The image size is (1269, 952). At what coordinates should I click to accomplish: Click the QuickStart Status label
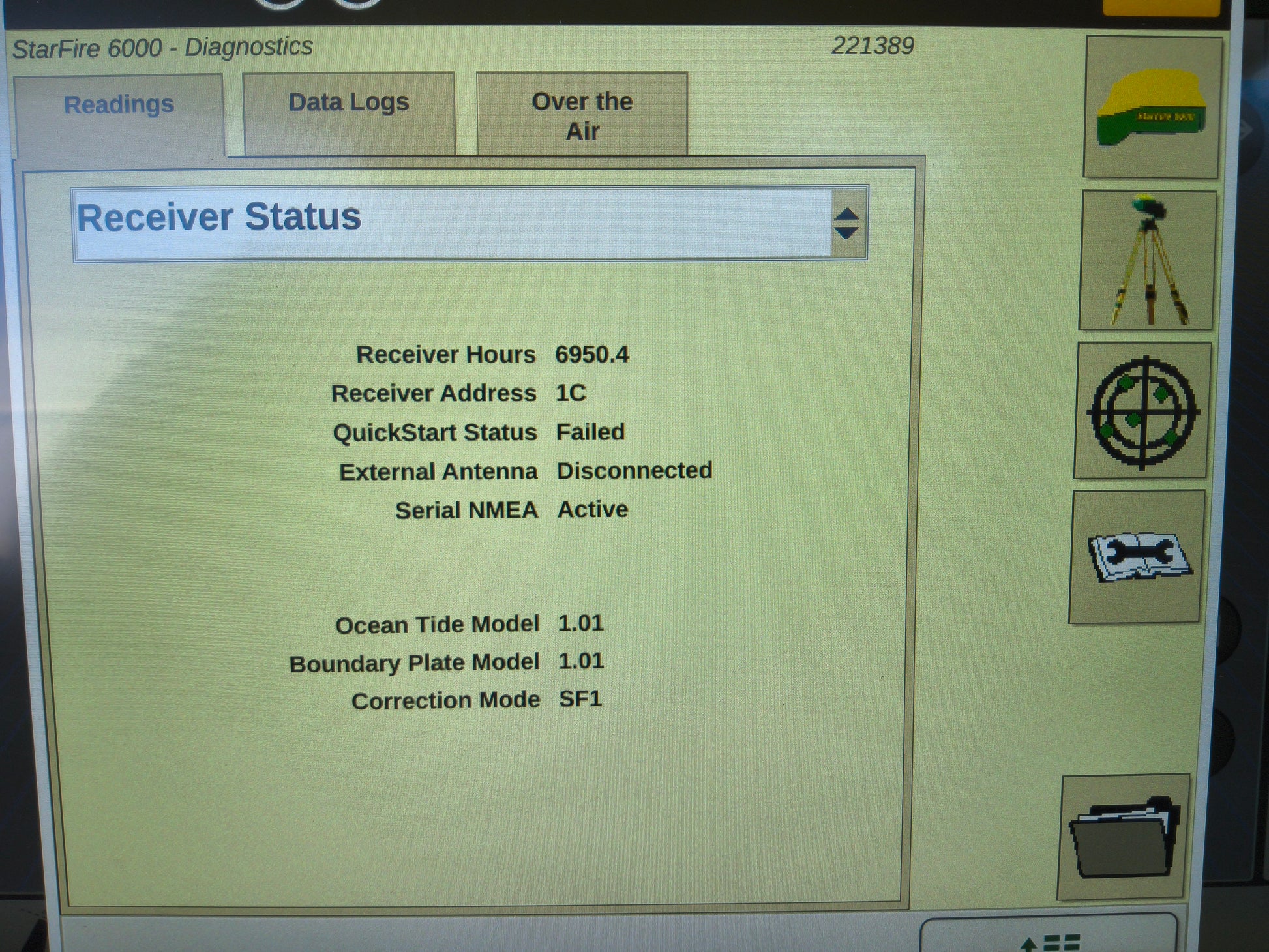pos(435,432)
